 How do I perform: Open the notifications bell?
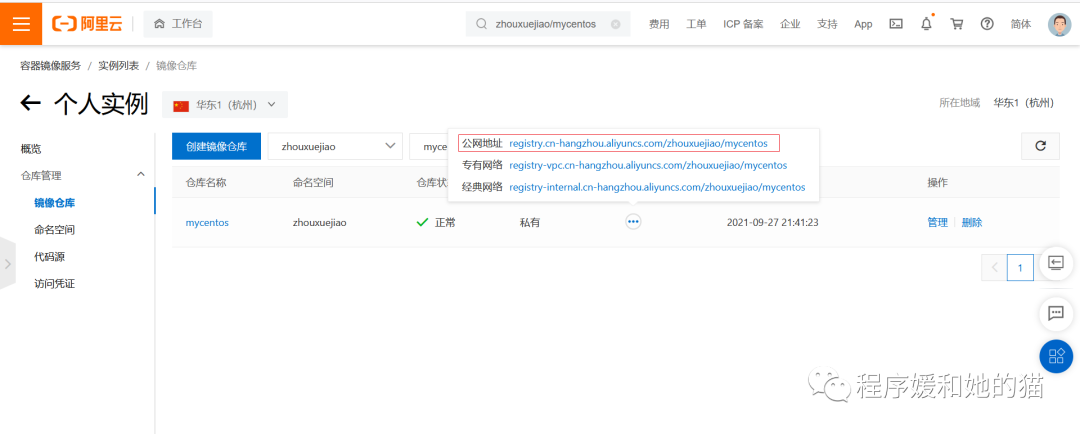926,23
